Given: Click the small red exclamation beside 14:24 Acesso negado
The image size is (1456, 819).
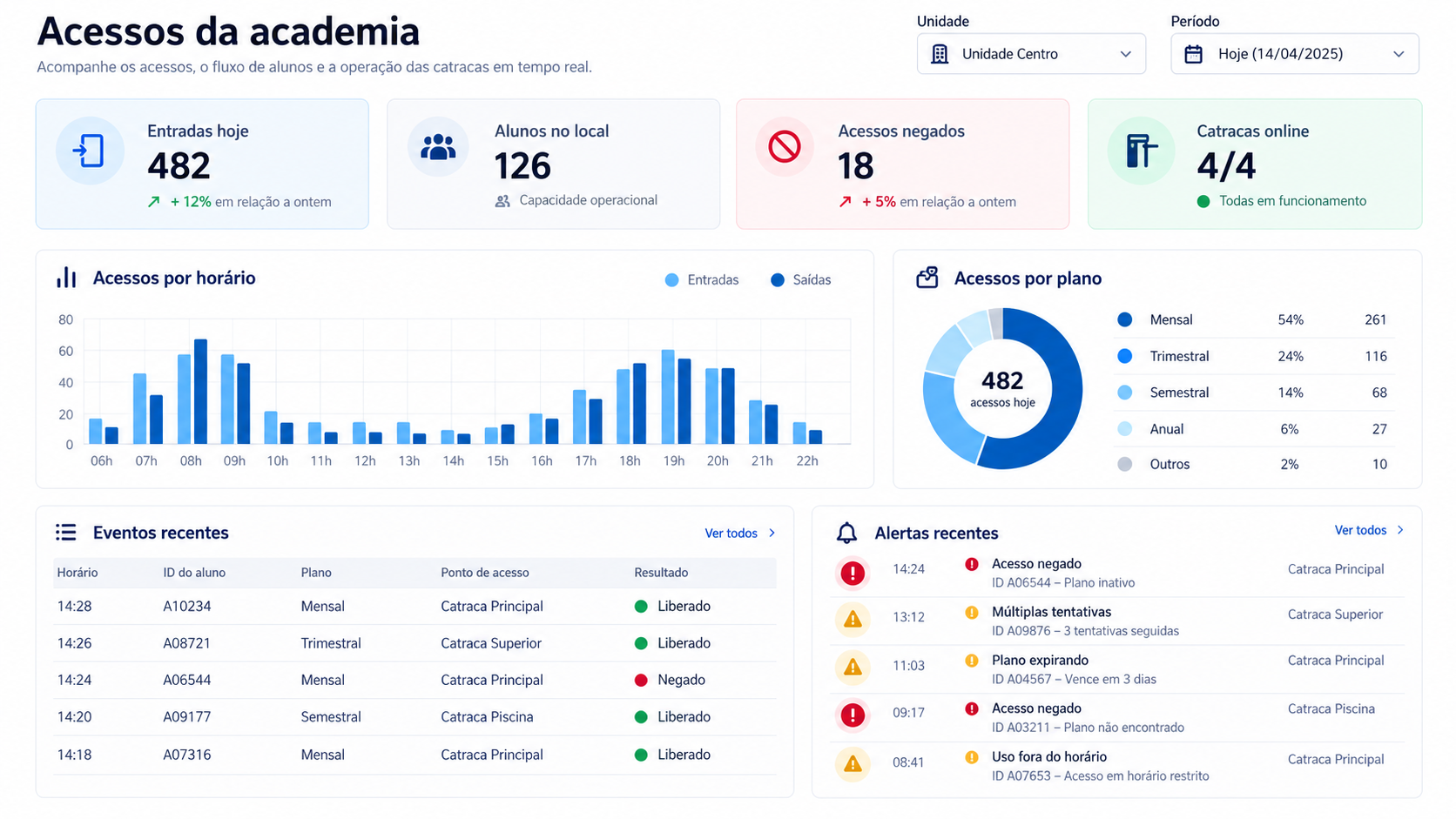Looking at the screenshot, I should (972, 564).
